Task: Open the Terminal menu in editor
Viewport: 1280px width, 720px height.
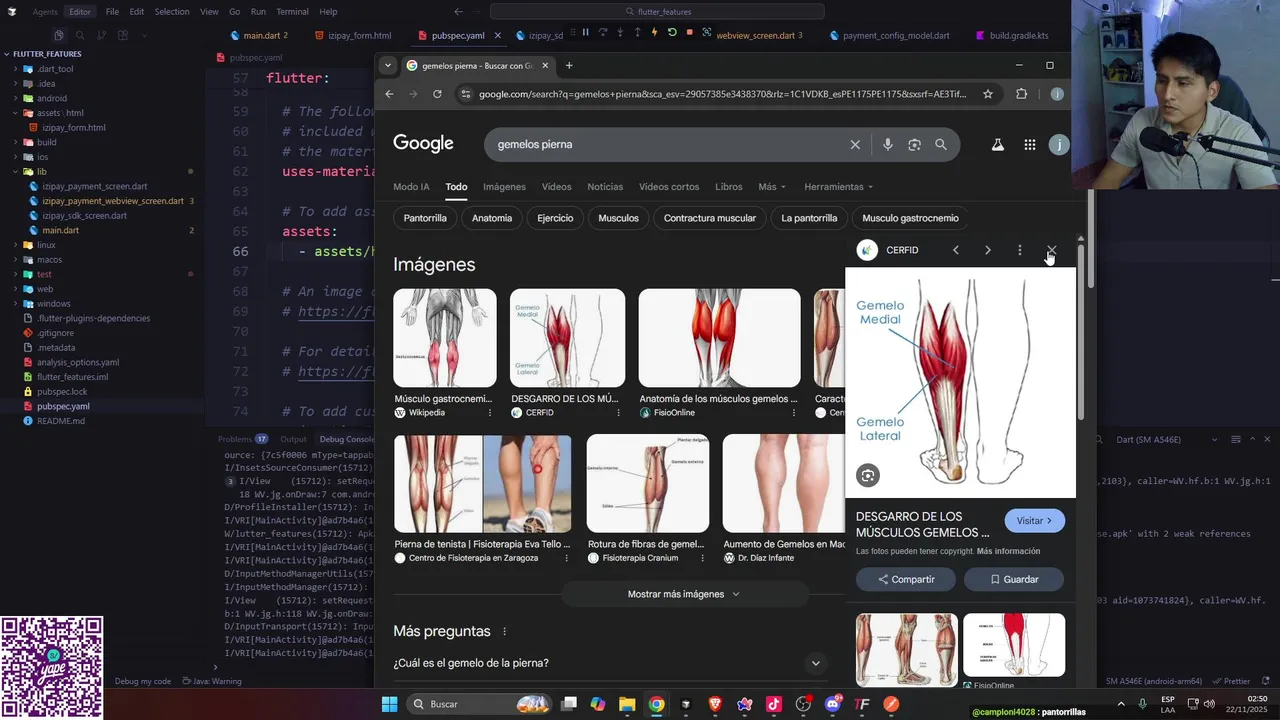Action: click(x=292, y=12)
